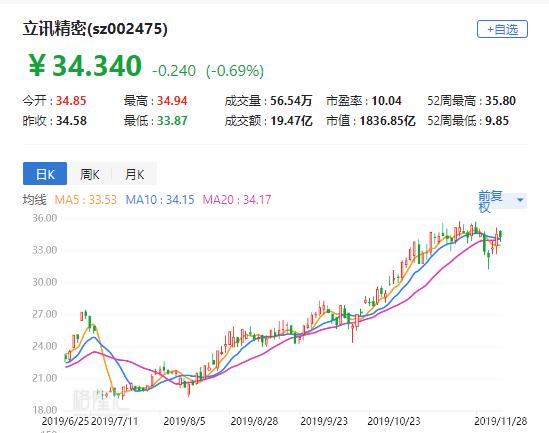This screenshot has height=433, width=549.
Task: Click the 52周最高 value 35.80
Action: (500, 101)
